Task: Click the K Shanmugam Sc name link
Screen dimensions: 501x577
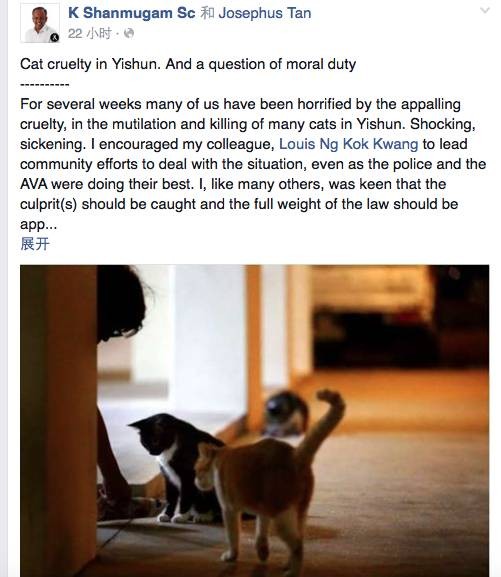Action: pyautogui.click(x=131, y=13)
